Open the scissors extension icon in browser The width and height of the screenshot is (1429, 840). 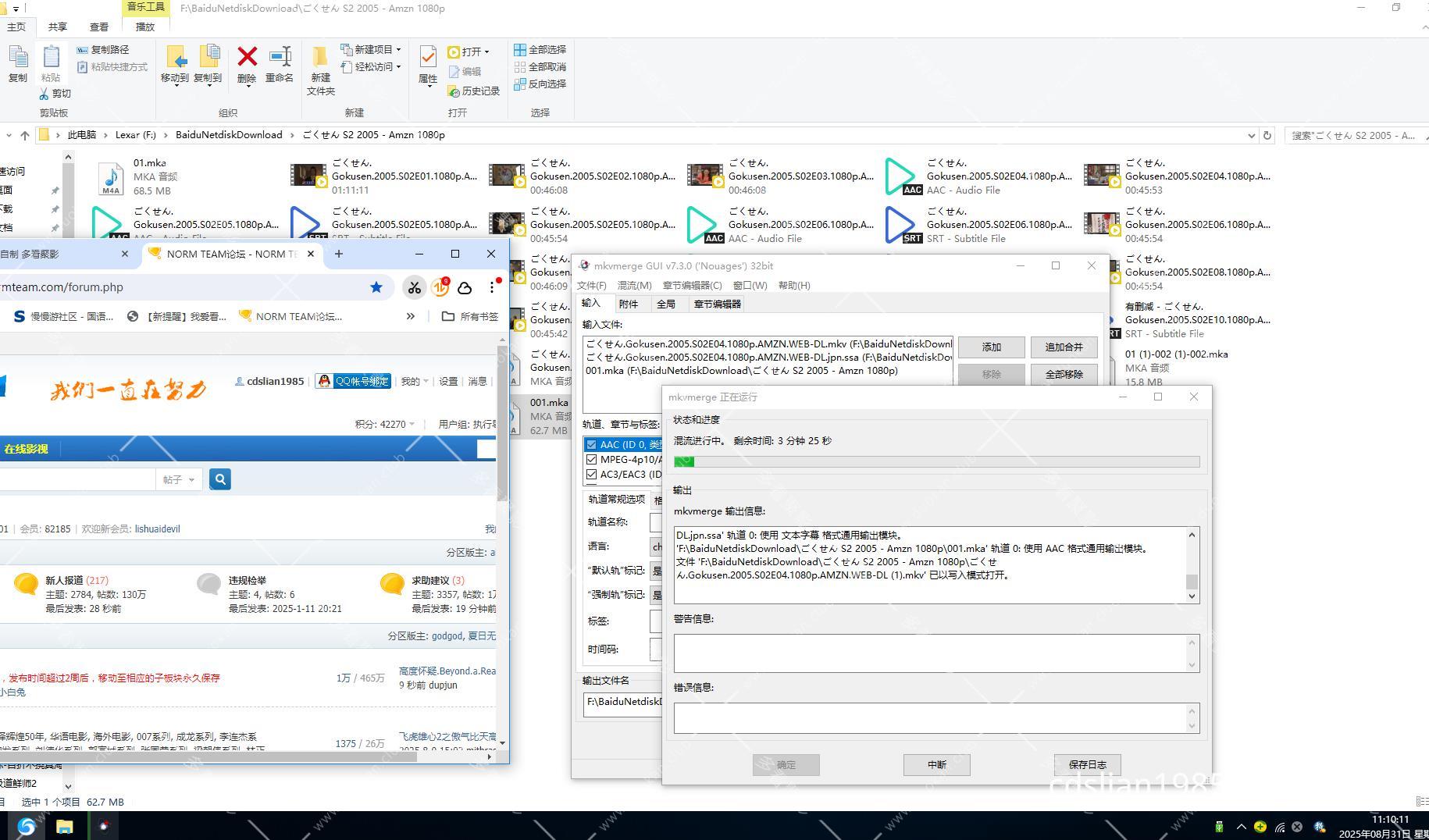click(x=414, y=287)
